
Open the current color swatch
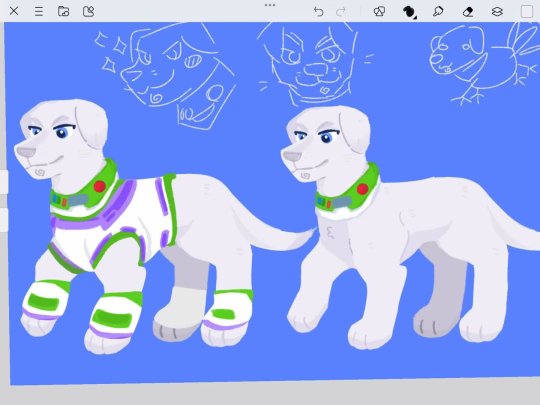(x=527, y=11)
